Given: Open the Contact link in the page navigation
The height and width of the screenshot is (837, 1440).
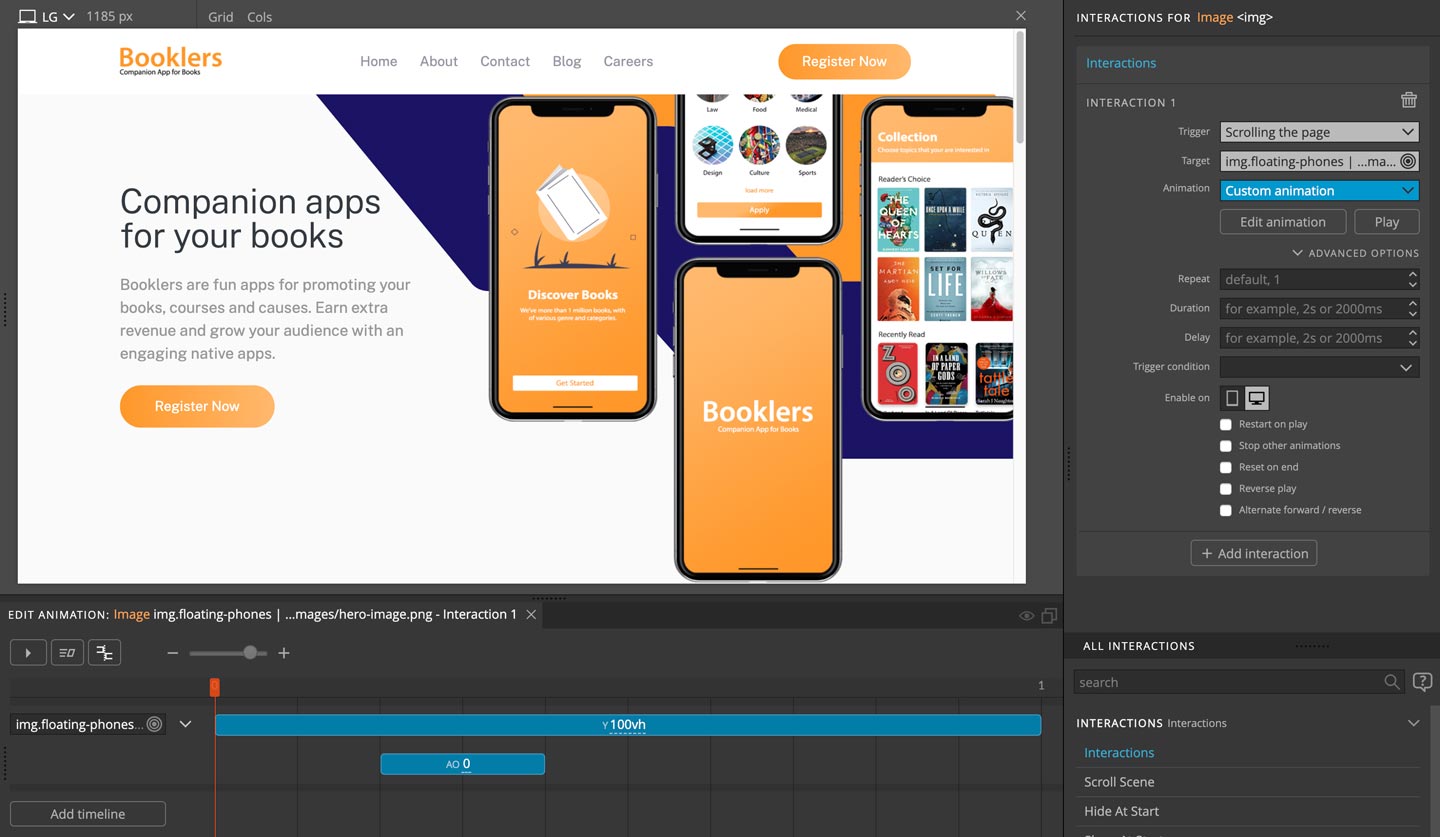Looking at the screenshot, I should click(505, 61).
